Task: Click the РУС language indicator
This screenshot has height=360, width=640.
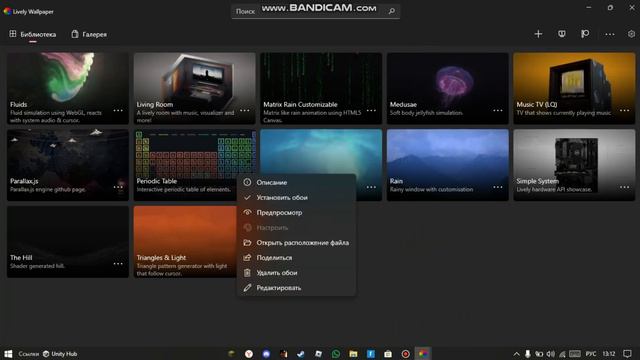Action: pyautogui.click(x=591, y=354)
